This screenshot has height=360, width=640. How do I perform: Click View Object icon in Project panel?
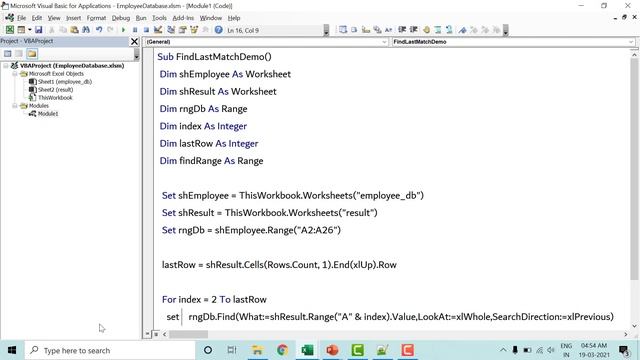19,53
